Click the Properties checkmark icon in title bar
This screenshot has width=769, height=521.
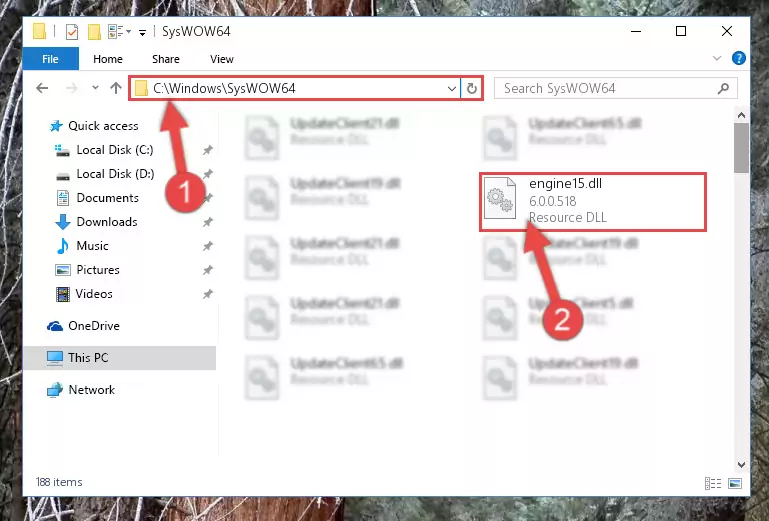(x=72, y=32)
